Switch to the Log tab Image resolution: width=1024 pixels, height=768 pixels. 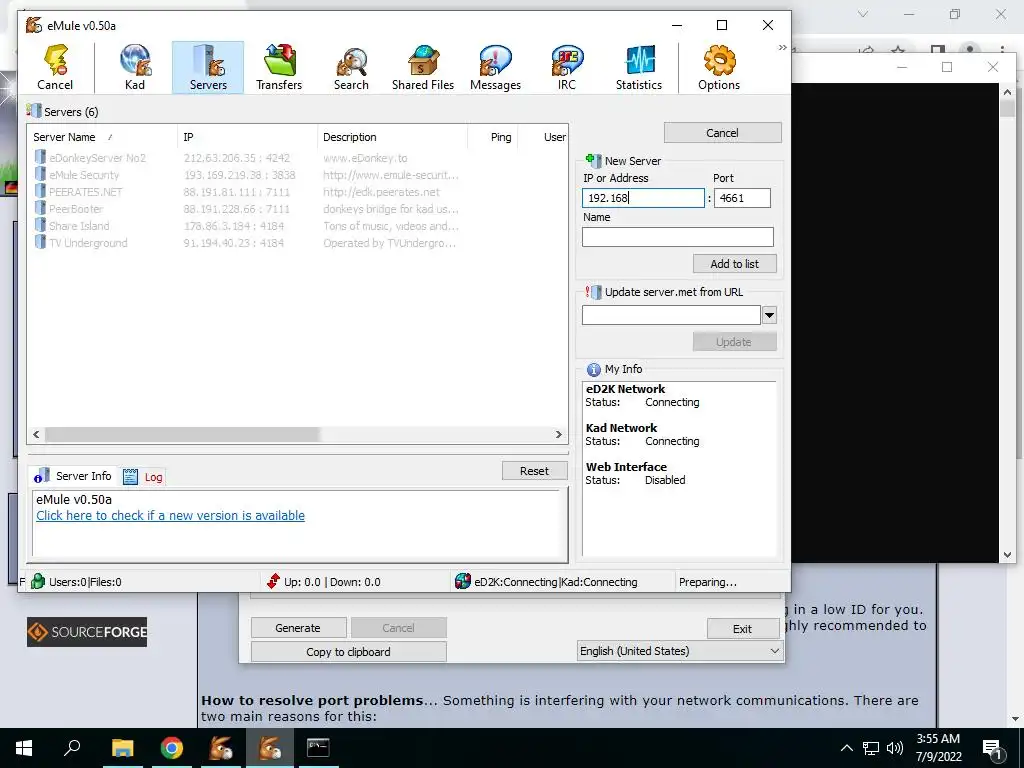coord(143,477)
